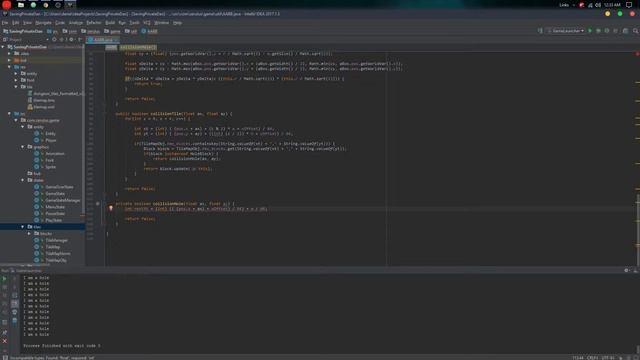The height and width of the screenshot is (360, 640).
Task: Open Project Structure icon in toolbar
Action: click(x=625, y=31)
